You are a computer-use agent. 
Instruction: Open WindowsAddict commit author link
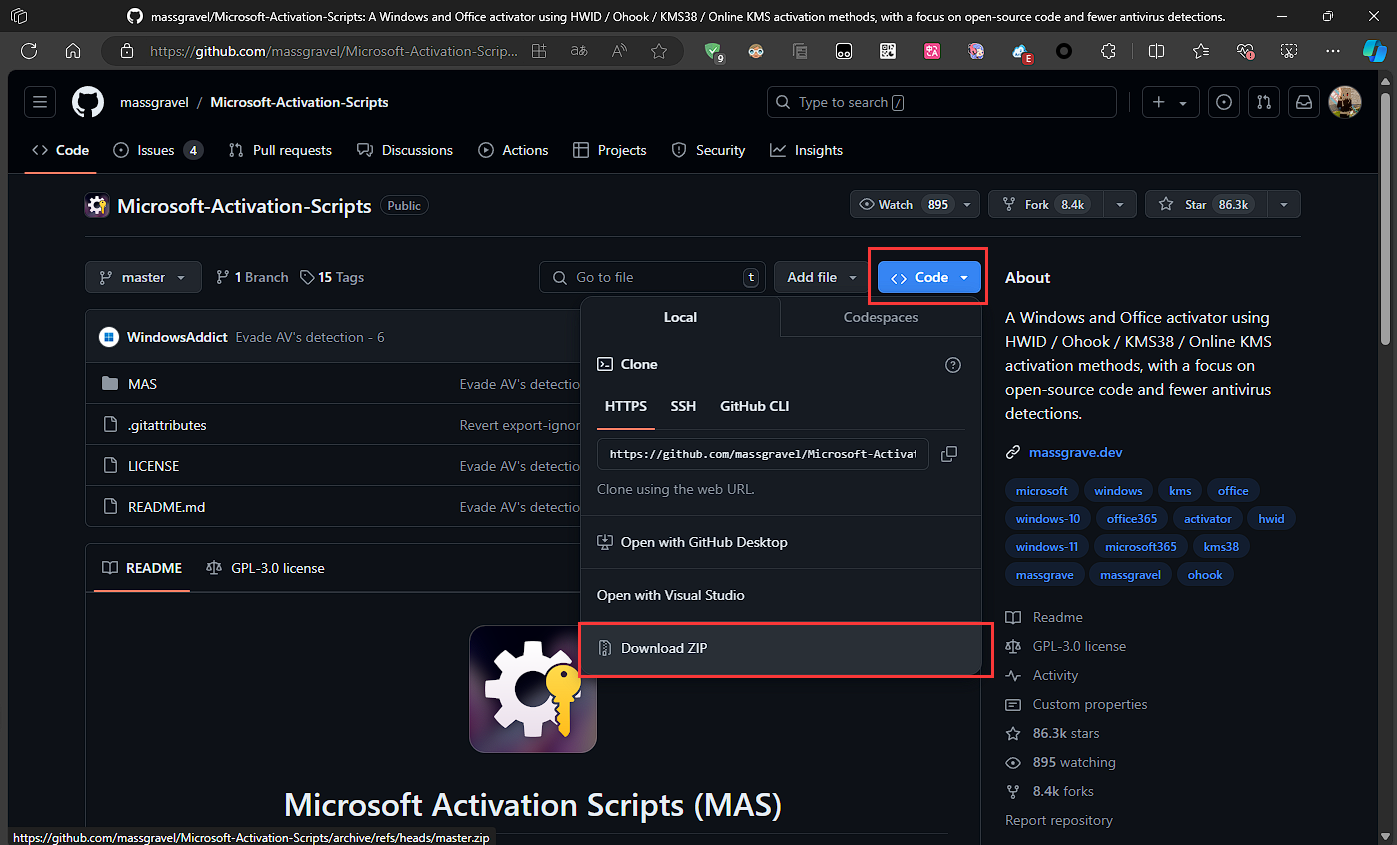coord(177,337)
